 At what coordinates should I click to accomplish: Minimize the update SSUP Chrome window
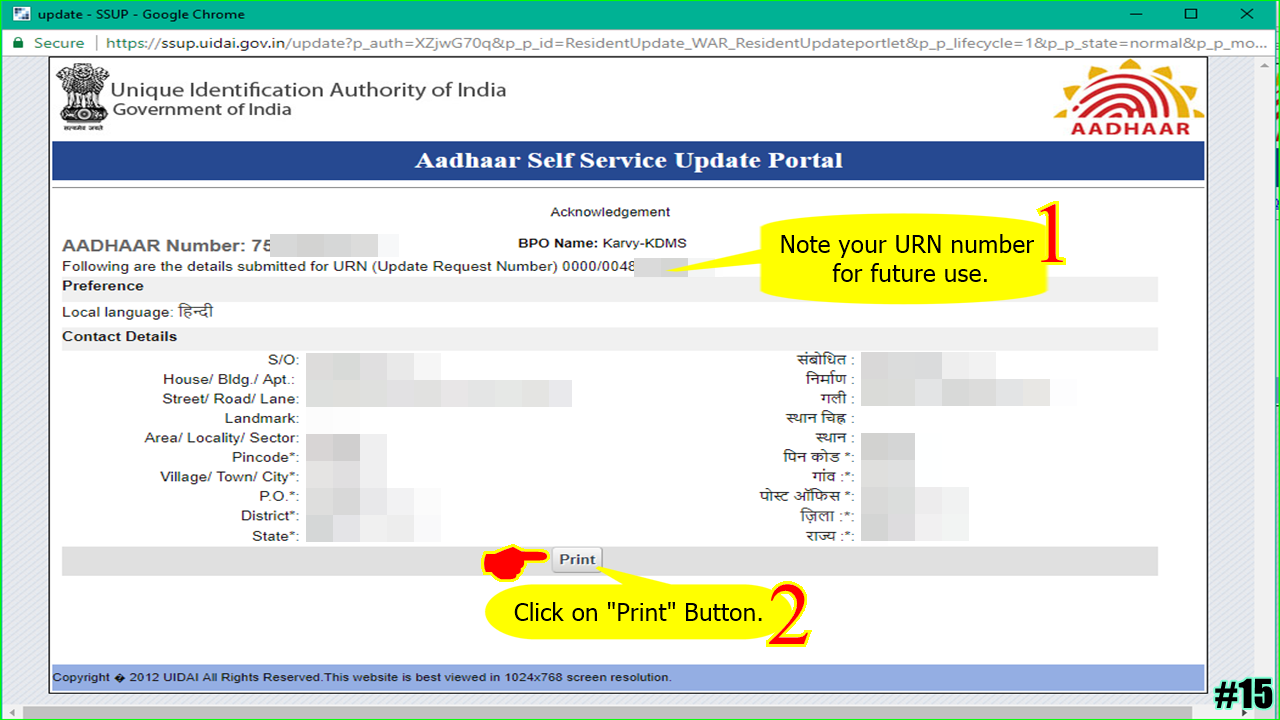(1135, 14)
